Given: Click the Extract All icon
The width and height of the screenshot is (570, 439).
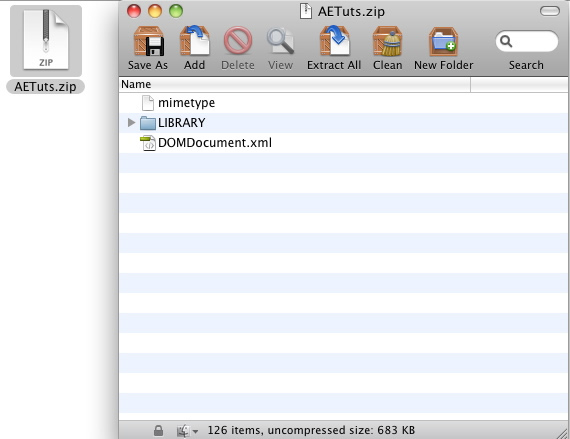Looking at the screenshot, I should point(334,40).
